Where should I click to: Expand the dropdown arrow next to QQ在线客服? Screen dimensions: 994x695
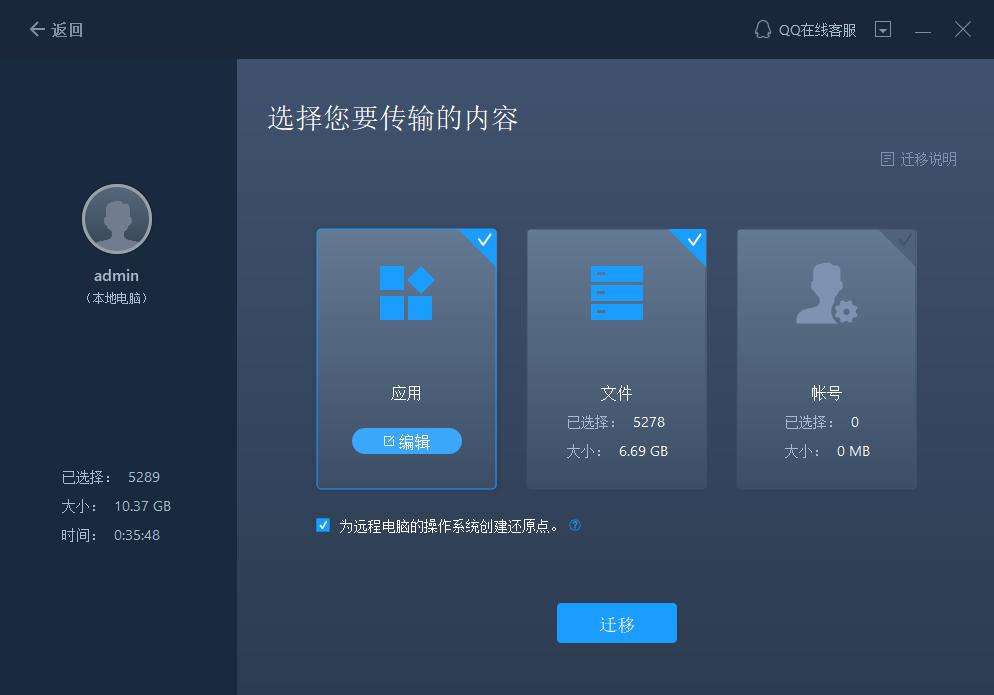(883, 29)
